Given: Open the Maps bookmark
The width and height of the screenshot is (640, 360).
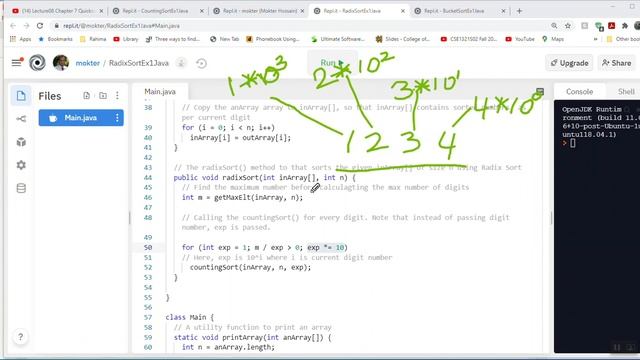Looking at the screenshot, I should [x=553, y=39].
